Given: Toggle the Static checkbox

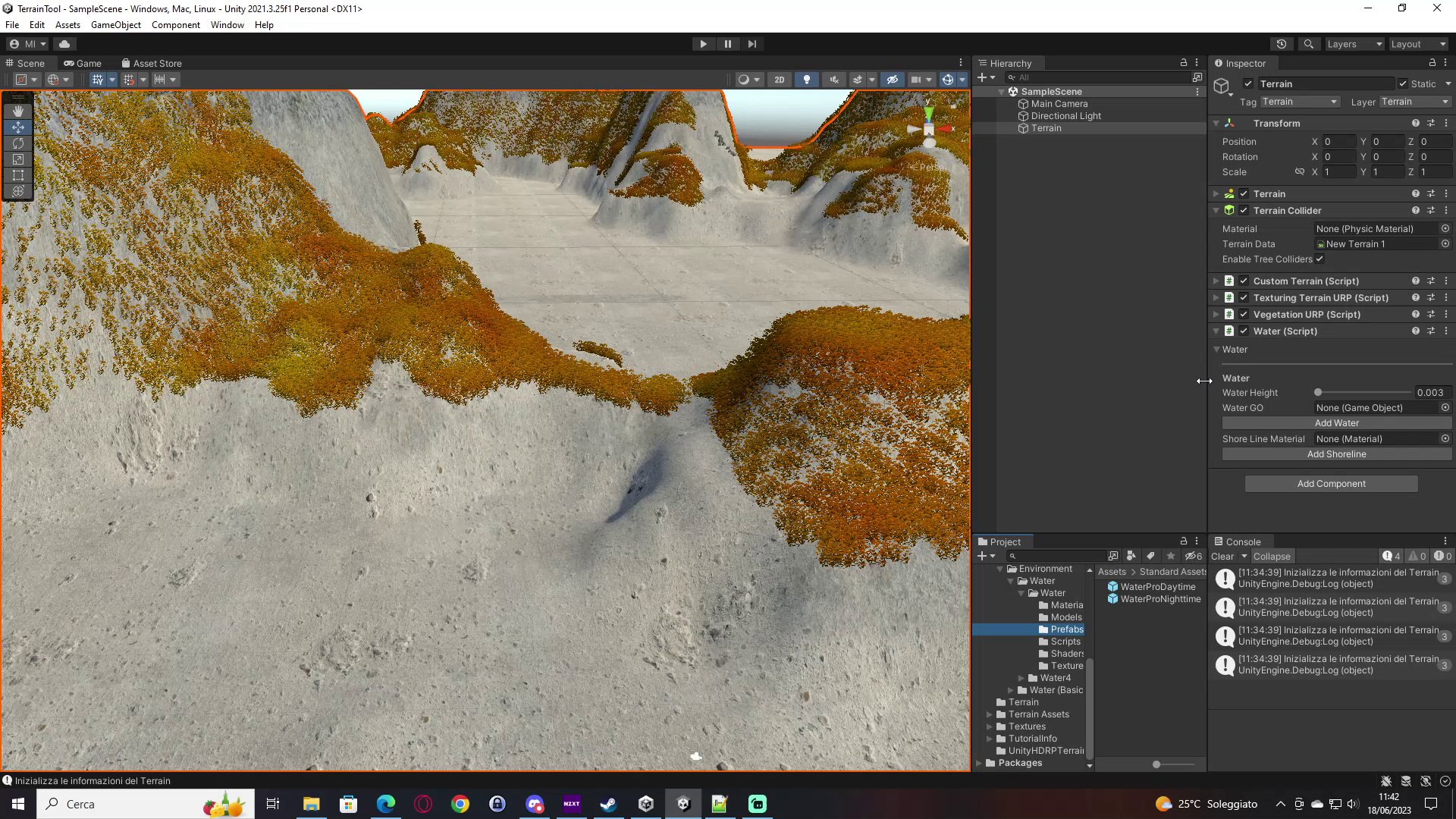Looking at the screenshot, I should pyautogui.click(x=1402, y=83).
